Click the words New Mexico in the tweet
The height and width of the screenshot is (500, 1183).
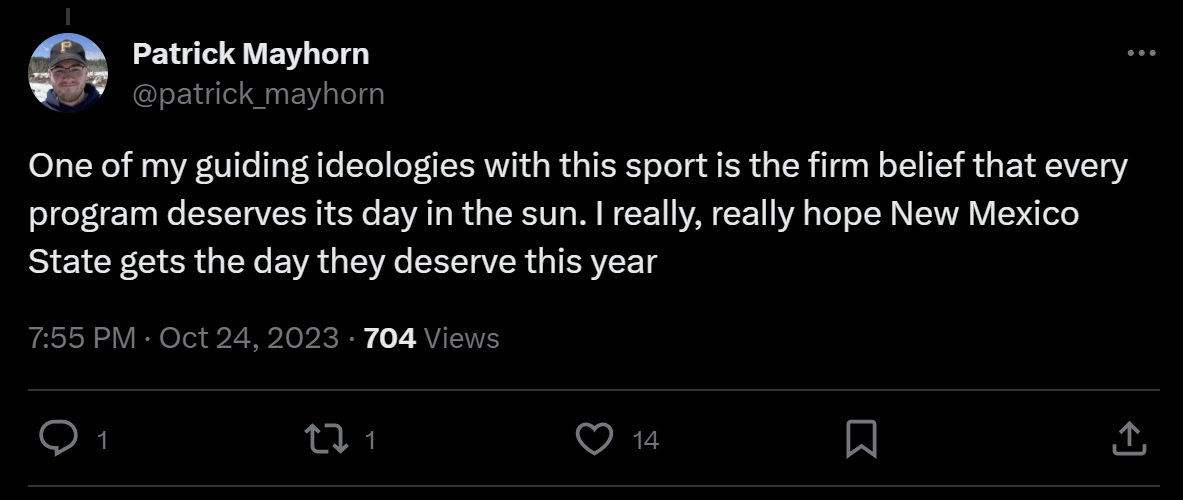[x=985, y=214]
